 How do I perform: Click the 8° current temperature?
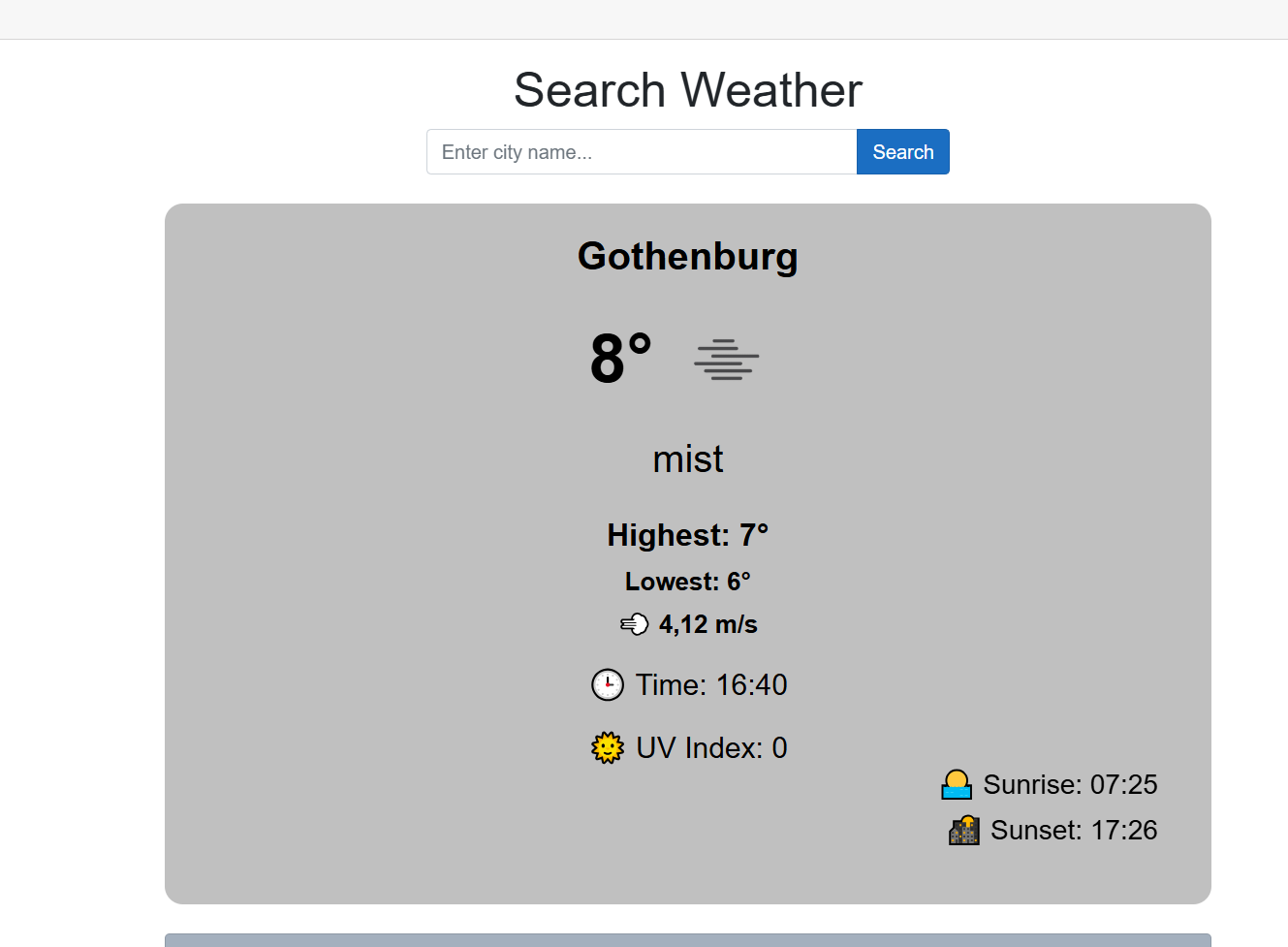coord(620,359)
